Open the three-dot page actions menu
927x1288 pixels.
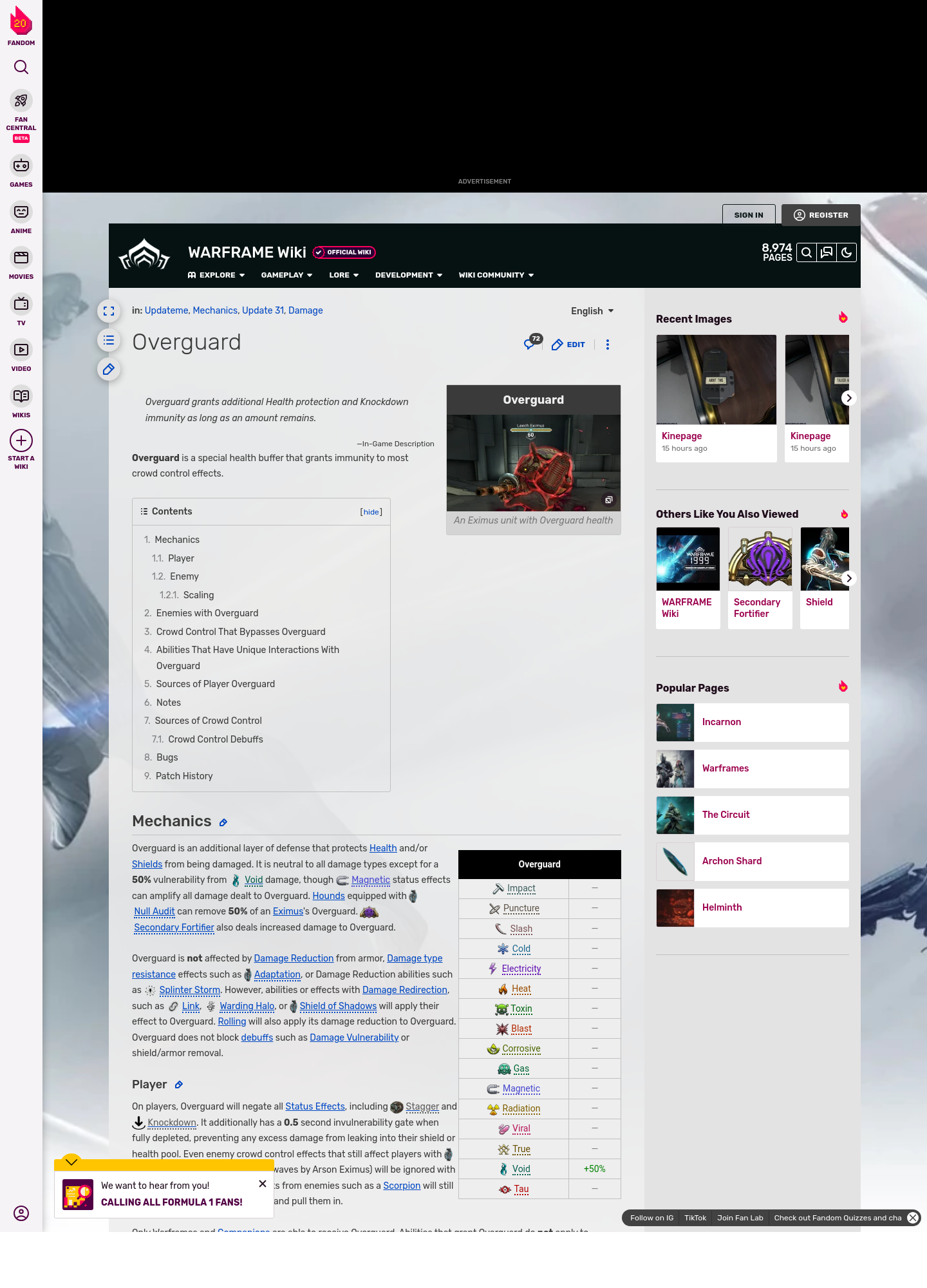pos(607,345)
